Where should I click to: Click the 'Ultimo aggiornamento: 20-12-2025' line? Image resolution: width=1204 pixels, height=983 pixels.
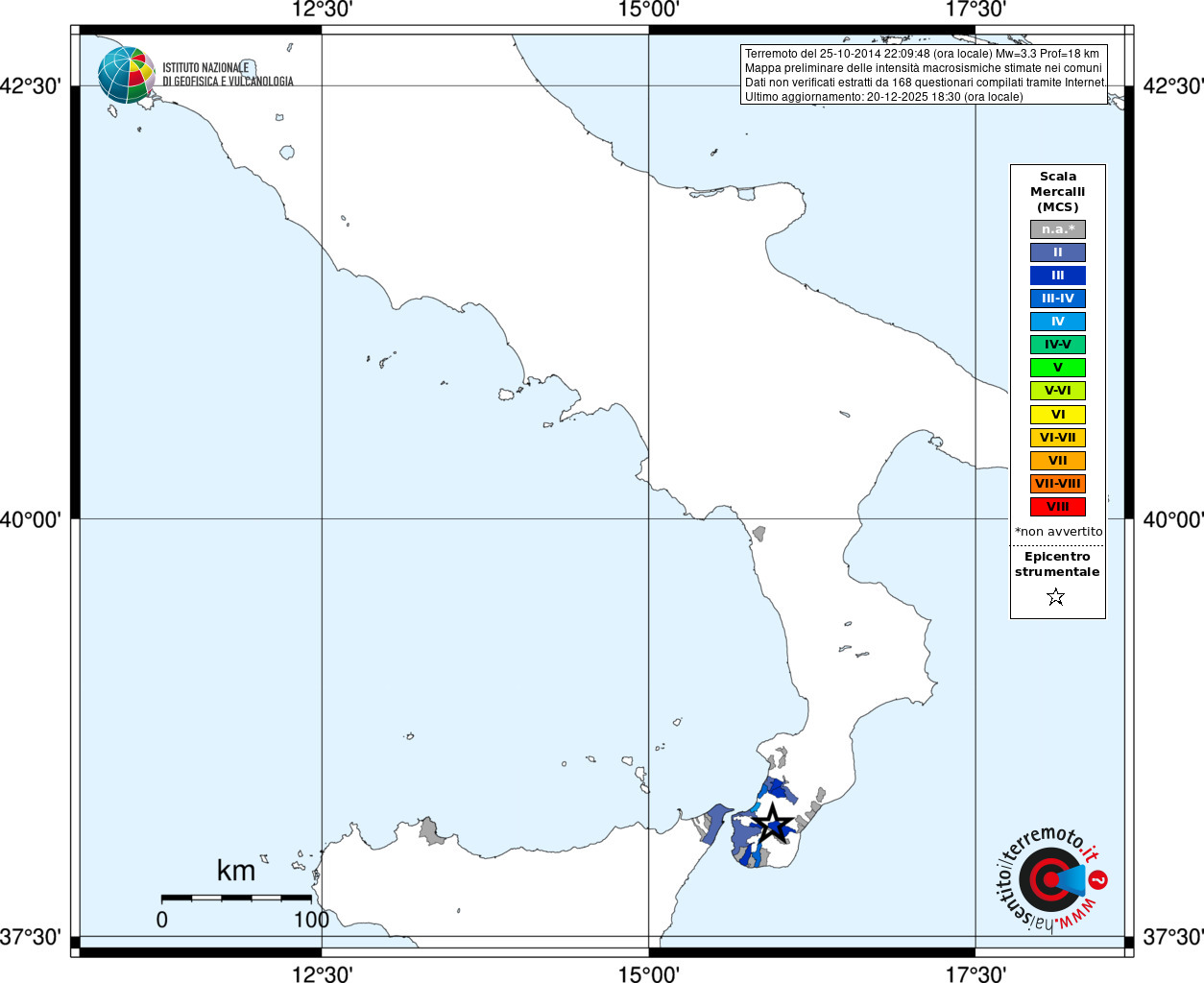tap(884, 97)
